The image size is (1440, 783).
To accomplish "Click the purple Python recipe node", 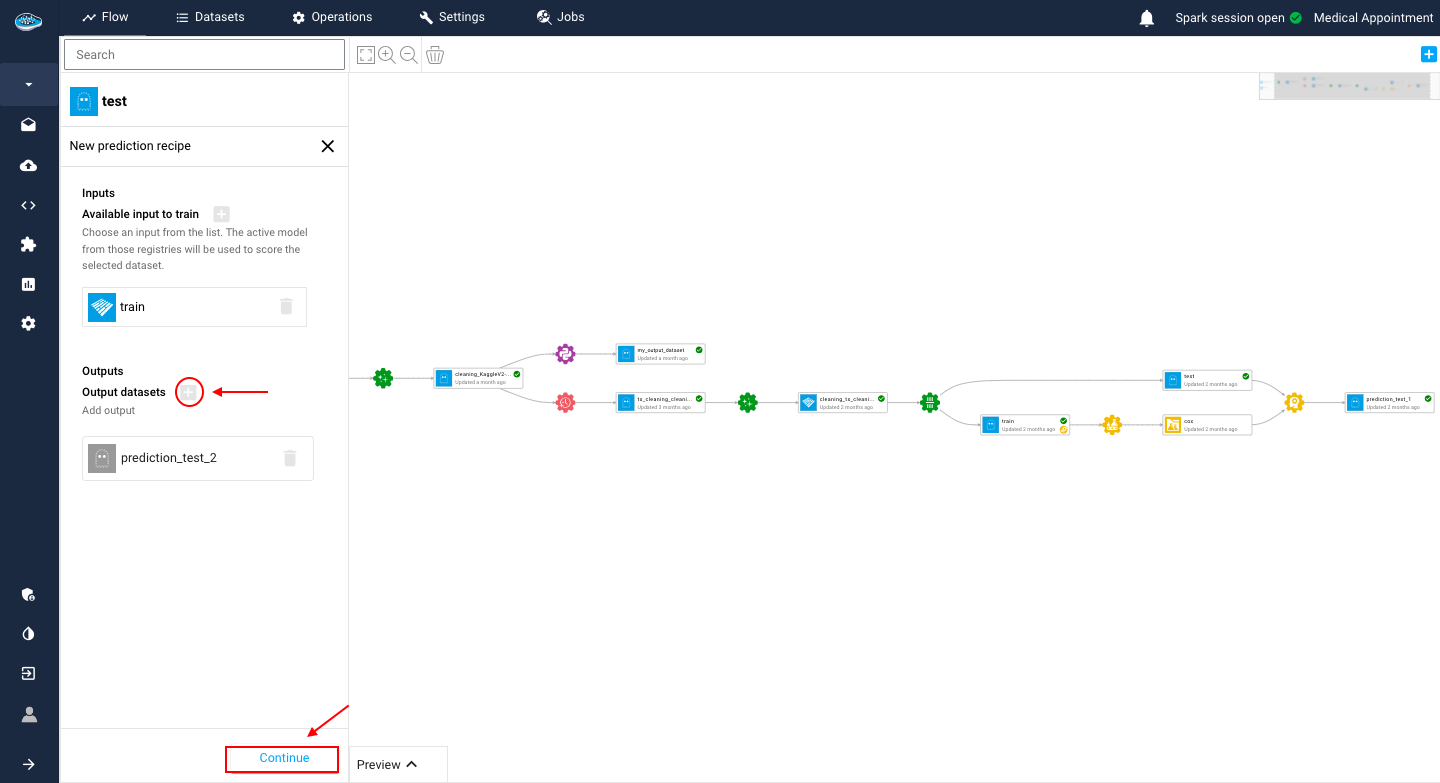I will click(x=565, y=354).
